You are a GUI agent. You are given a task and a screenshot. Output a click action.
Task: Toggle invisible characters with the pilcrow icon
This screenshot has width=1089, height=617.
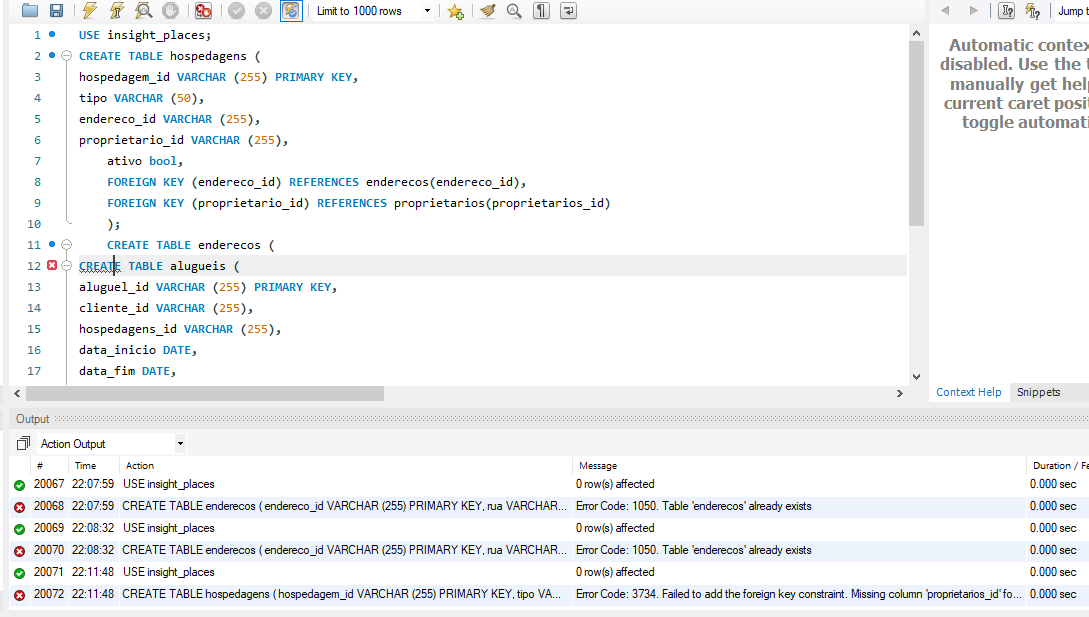(541, 11)
